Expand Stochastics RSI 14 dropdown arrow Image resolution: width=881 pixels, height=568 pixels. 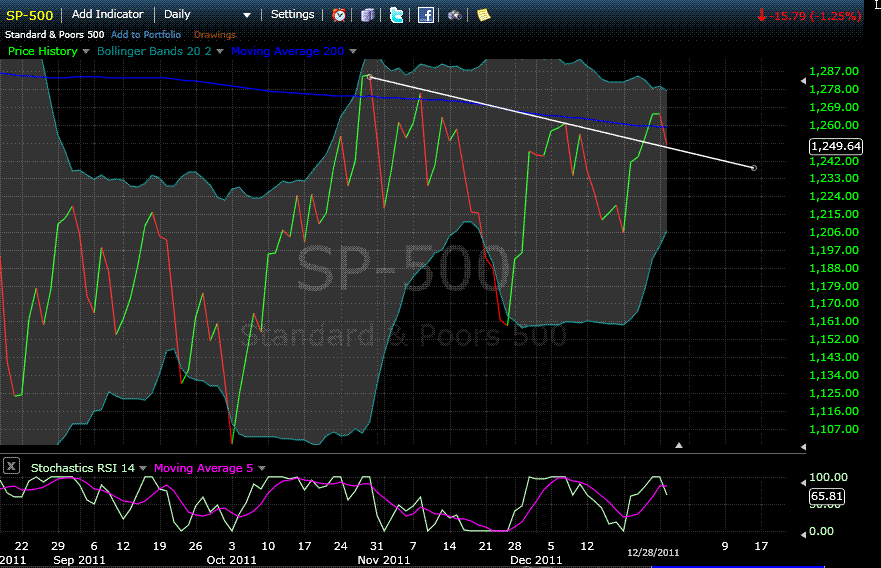point(143,468)
